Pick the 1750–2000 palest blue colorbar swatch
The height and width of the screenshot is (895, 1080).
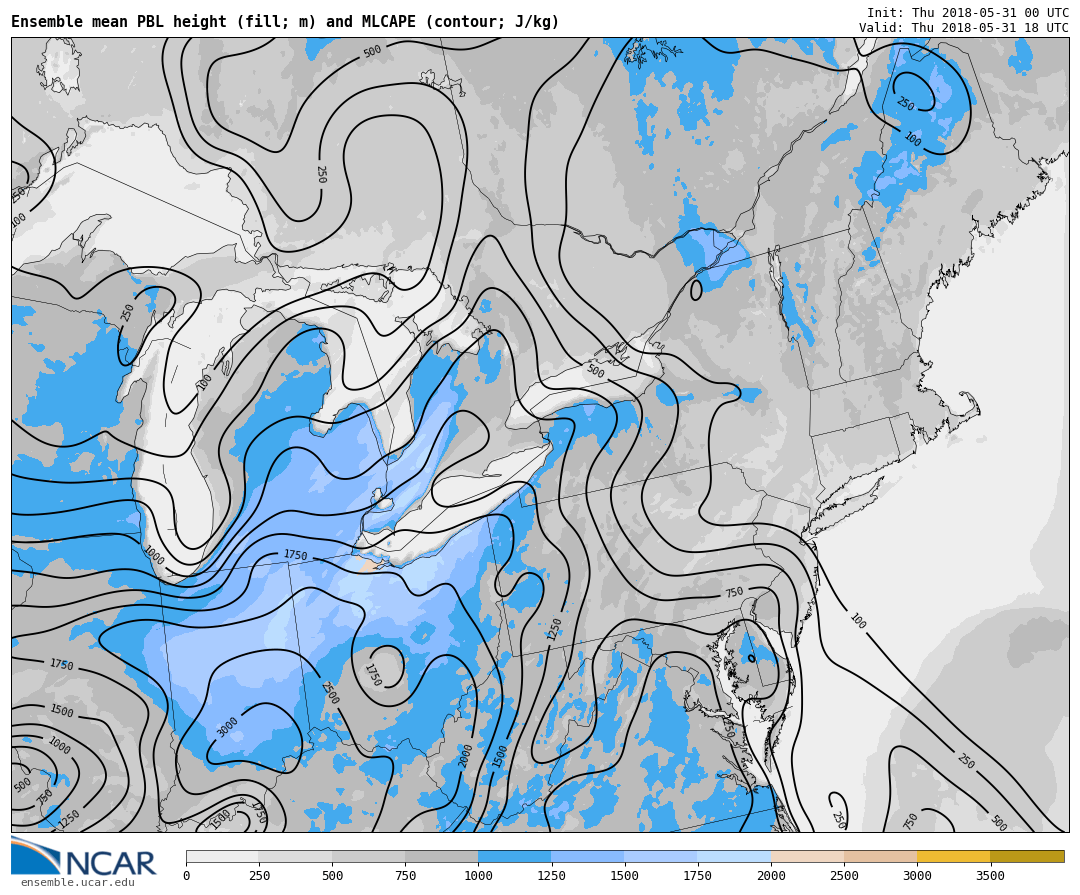[x=734, y=856]
